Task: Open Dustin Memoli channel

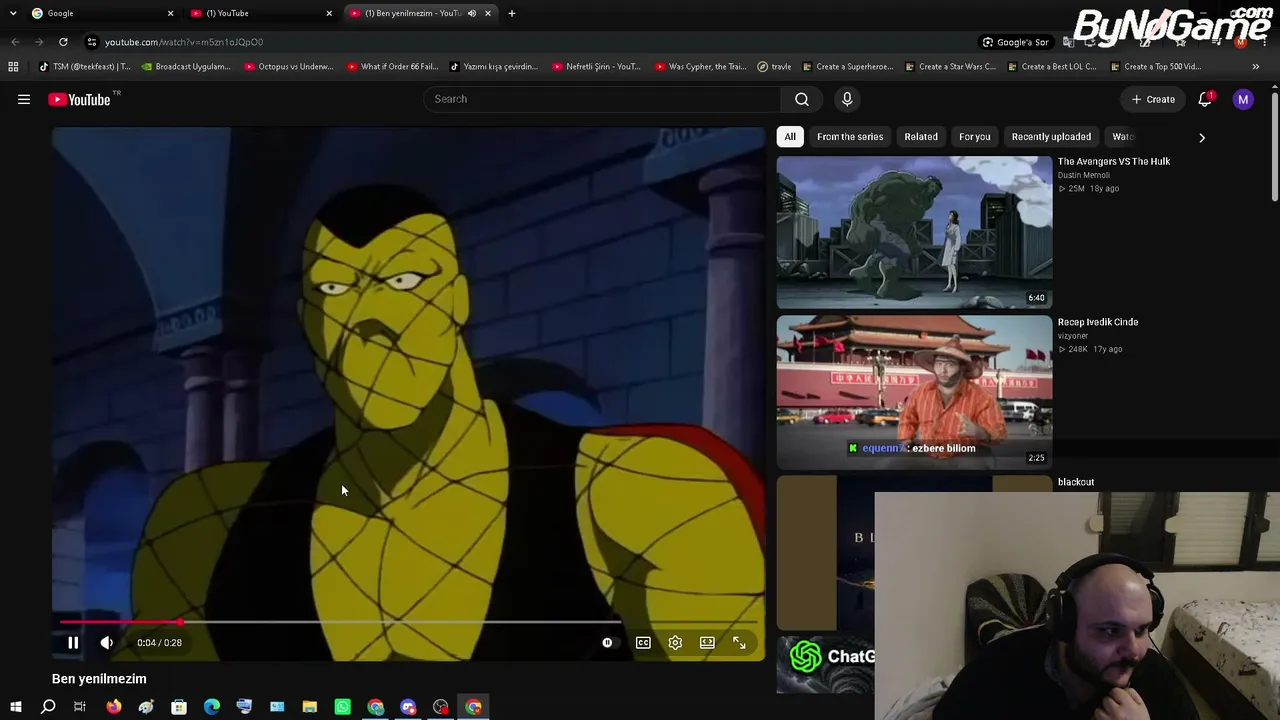Action: tap(1084, 175)
